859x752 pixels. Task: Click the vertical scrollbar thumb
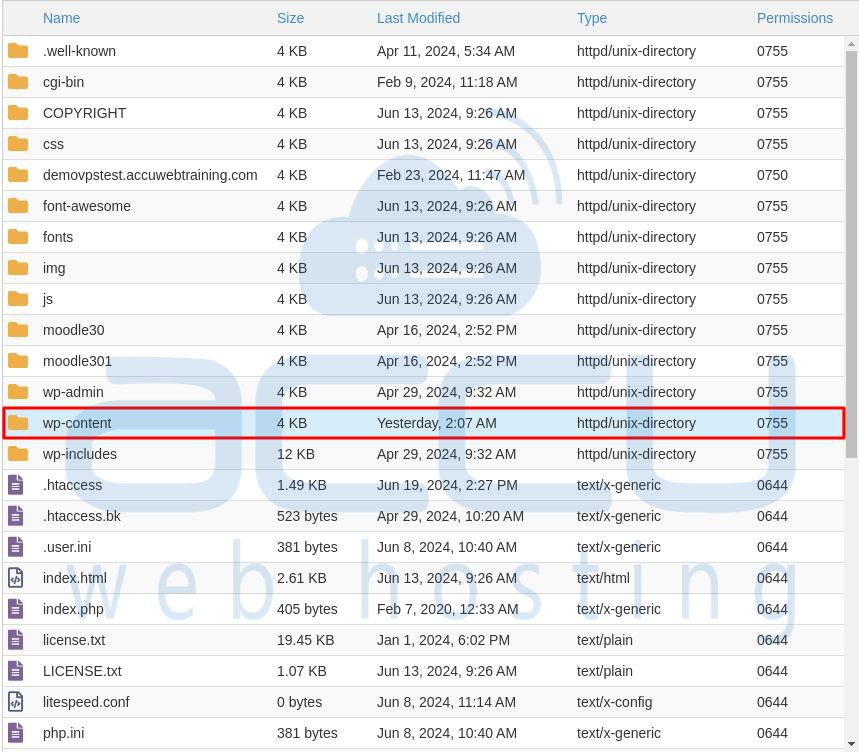(851, 255)
